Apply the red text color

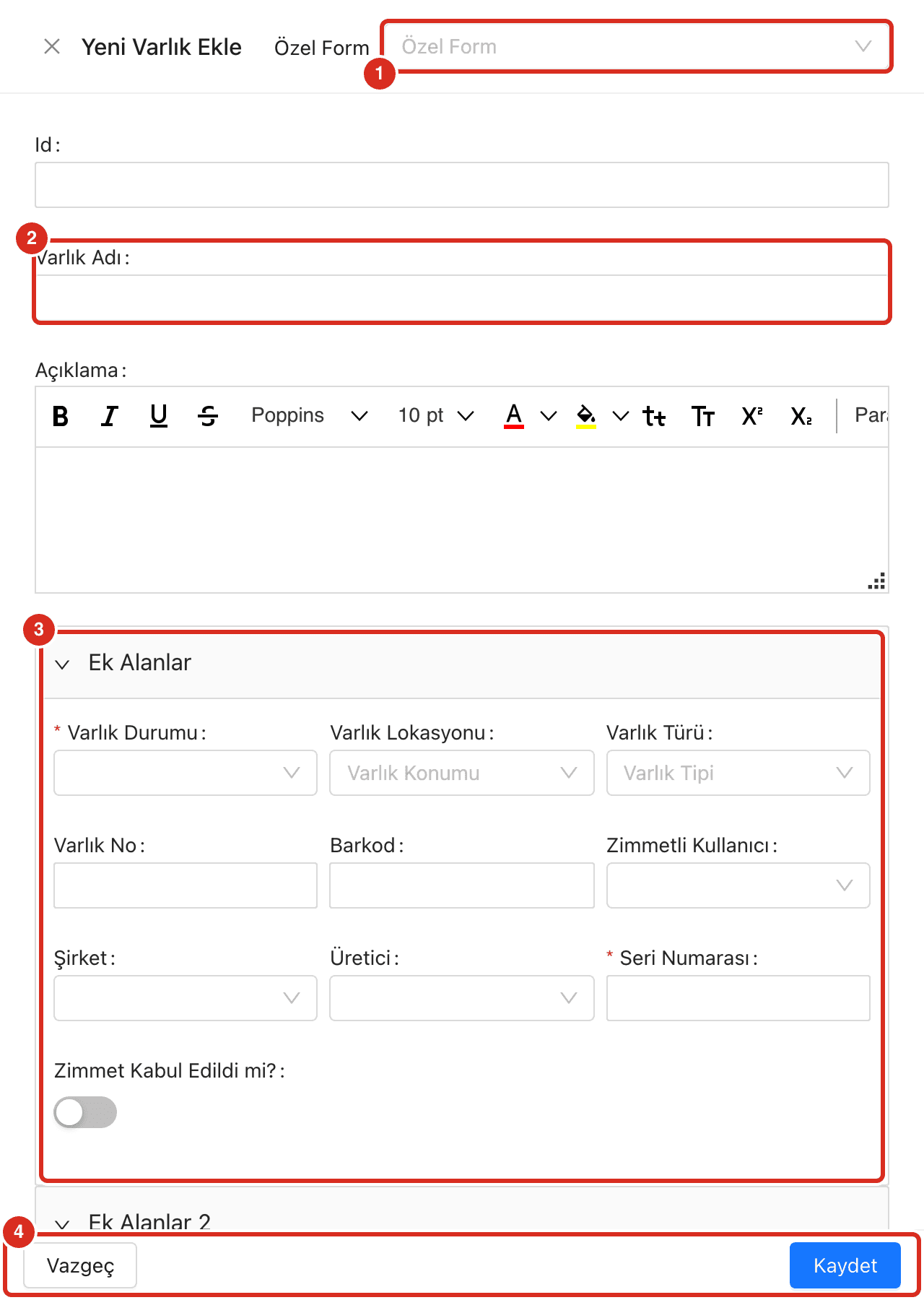(514, 416)
